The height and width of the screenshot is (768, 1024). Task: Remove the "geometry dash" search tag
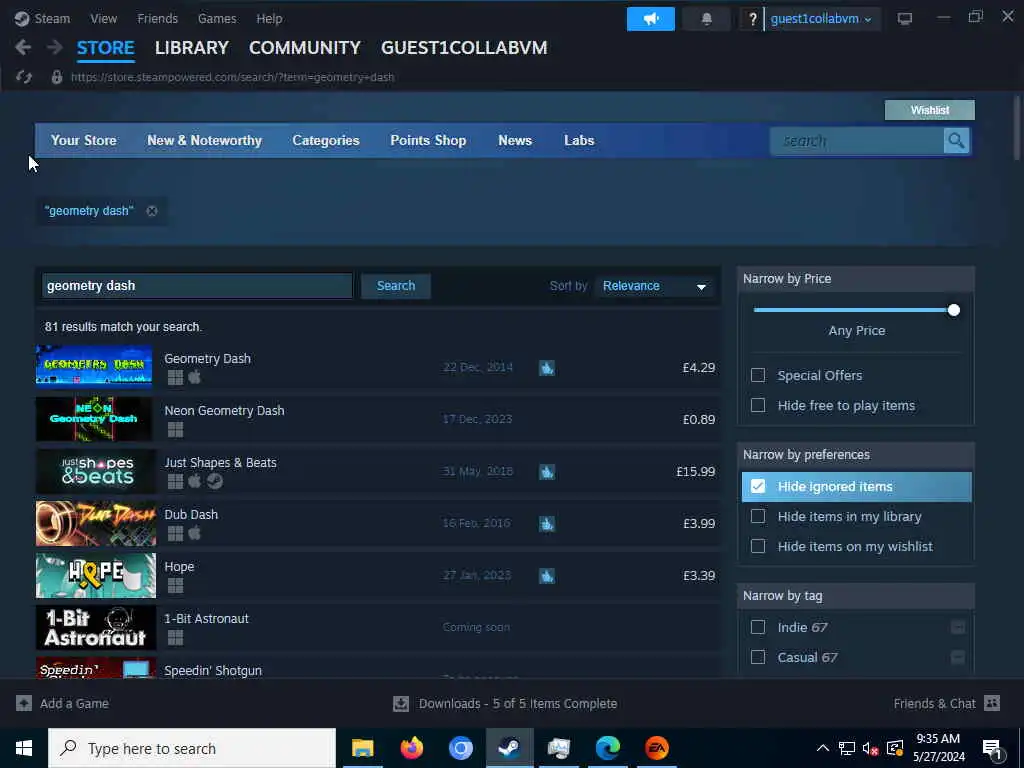pos(152,211)
